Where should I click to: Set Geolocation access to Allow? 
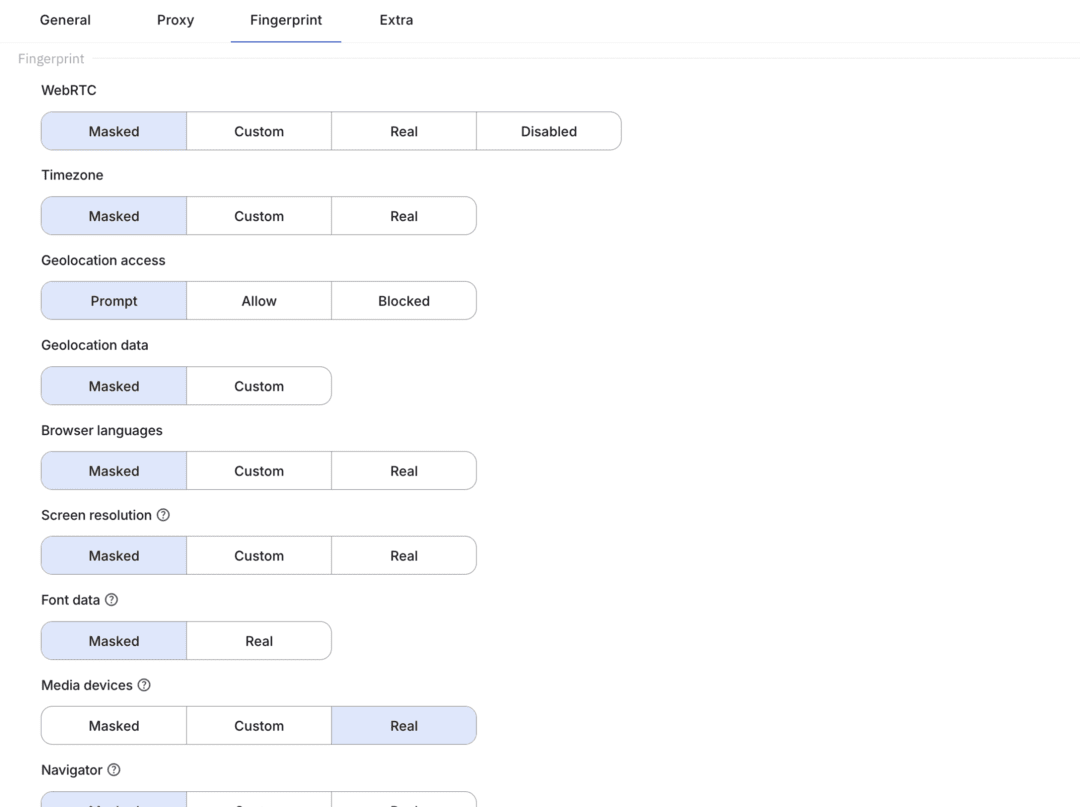tap(259, 301)
